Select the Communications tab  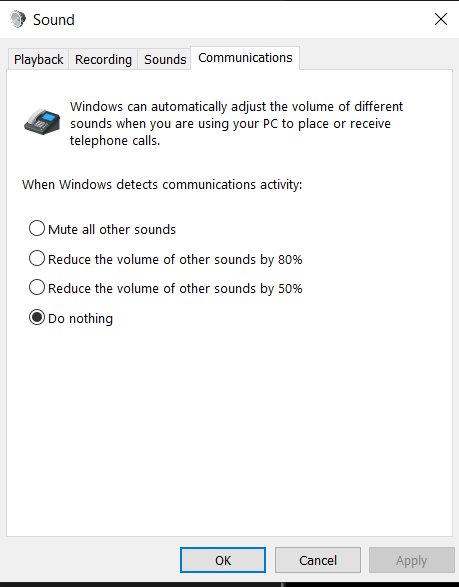click(245, 58)
